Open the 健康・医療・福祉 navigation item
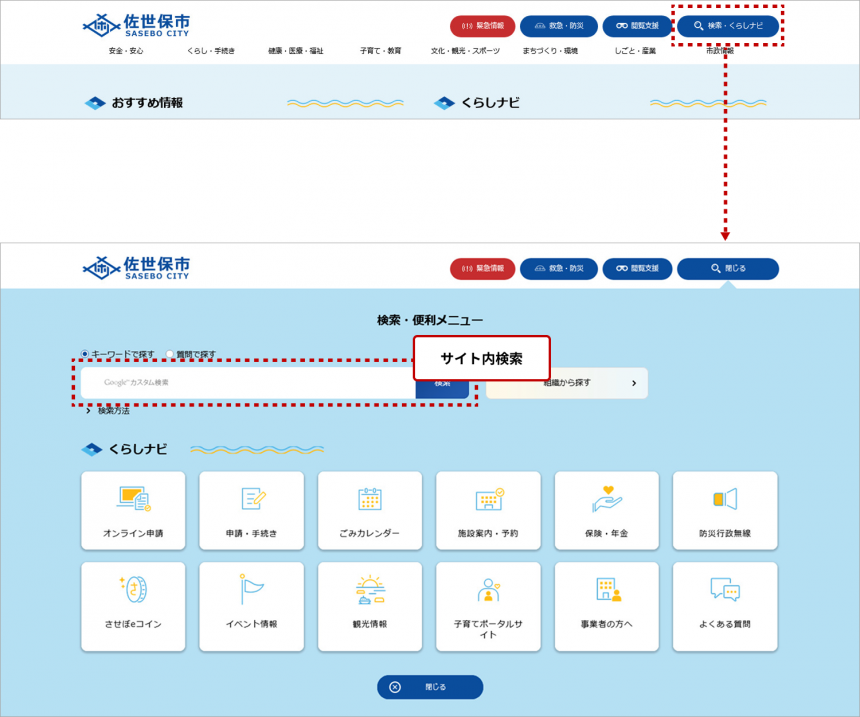The width and height of the screenshot is (860, 717). [x=295, y=51]
